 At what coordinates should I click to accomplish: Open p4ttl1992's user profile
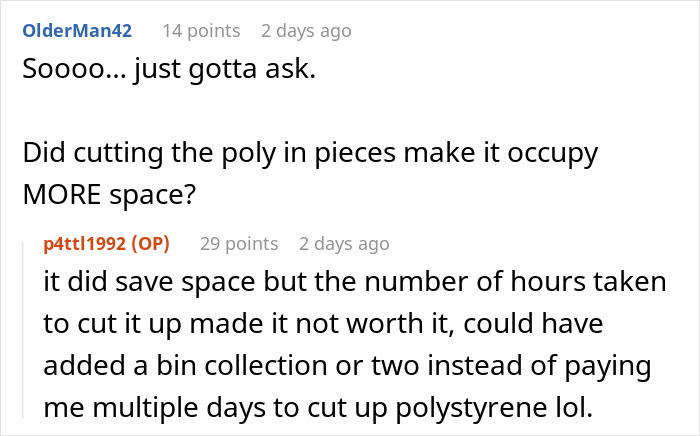85,244
